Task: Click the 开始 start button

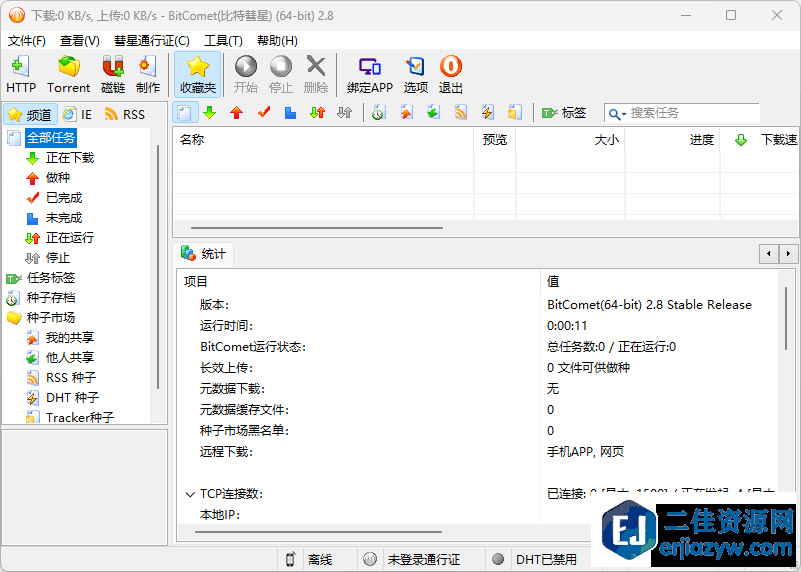Action: click(x=246, y=75)
